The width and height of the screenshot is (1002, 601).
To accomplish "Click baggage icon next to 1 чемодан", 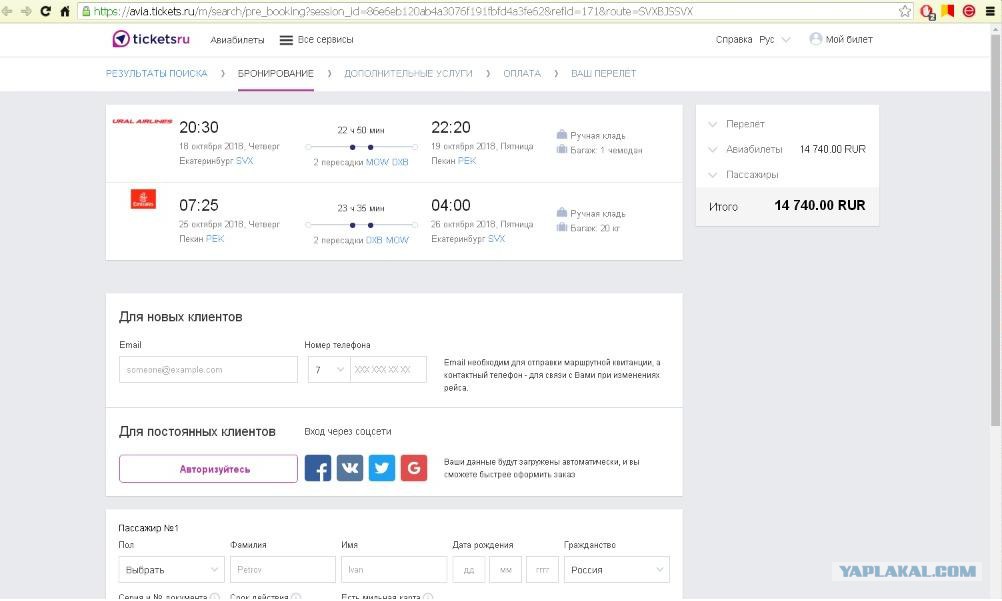I will (x=562, y=149).
